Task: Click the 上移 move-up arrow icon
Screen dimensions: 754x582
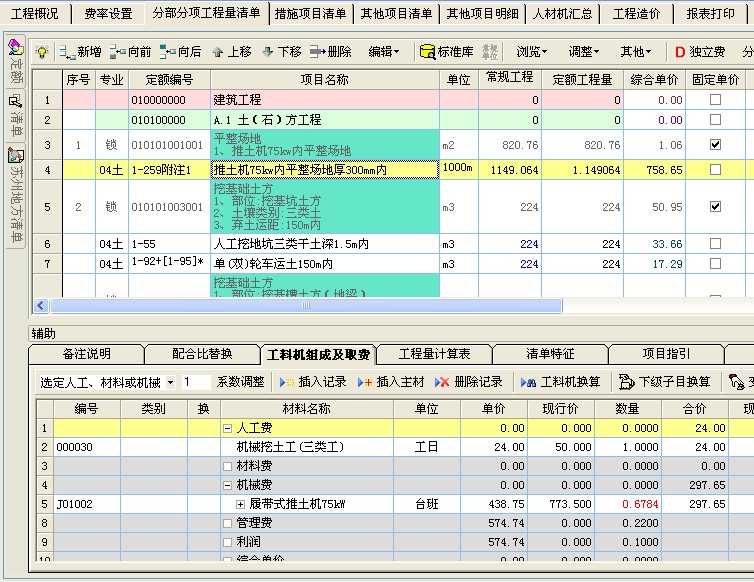Action: 218,52
